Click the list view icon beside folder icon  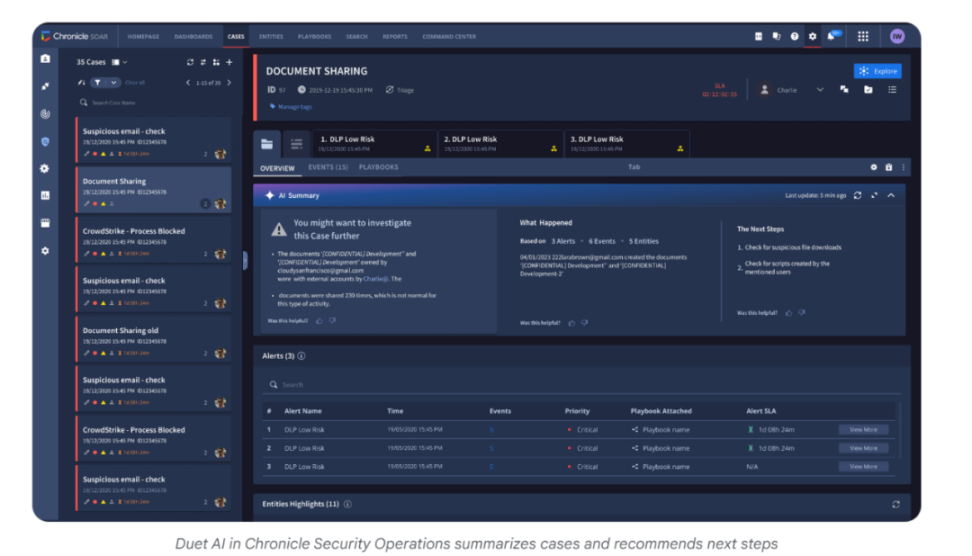click(x=296, y=144)
